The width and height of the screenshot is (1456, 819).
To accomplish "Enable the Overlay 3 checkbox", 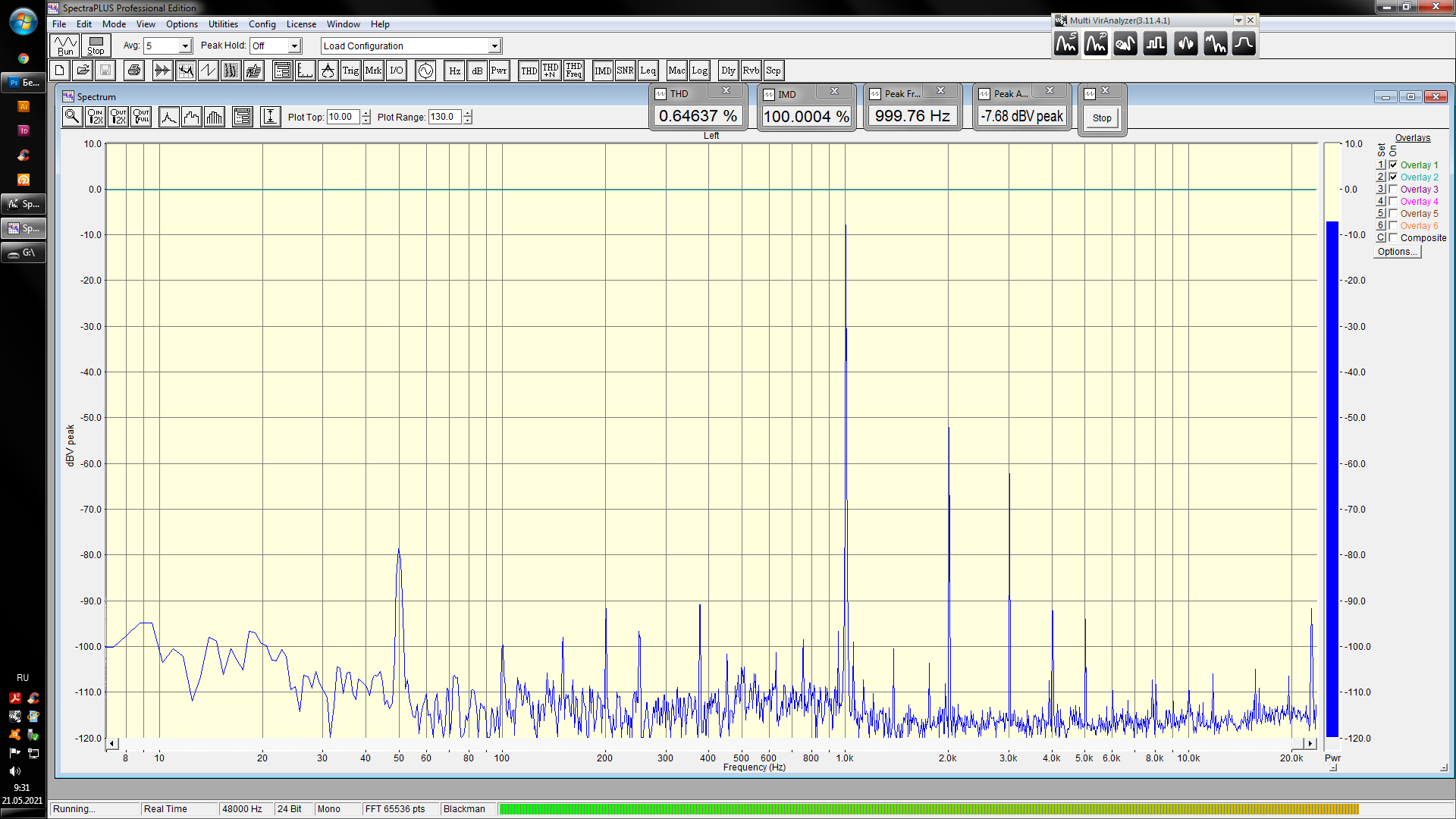I will tap(1393, 189).
